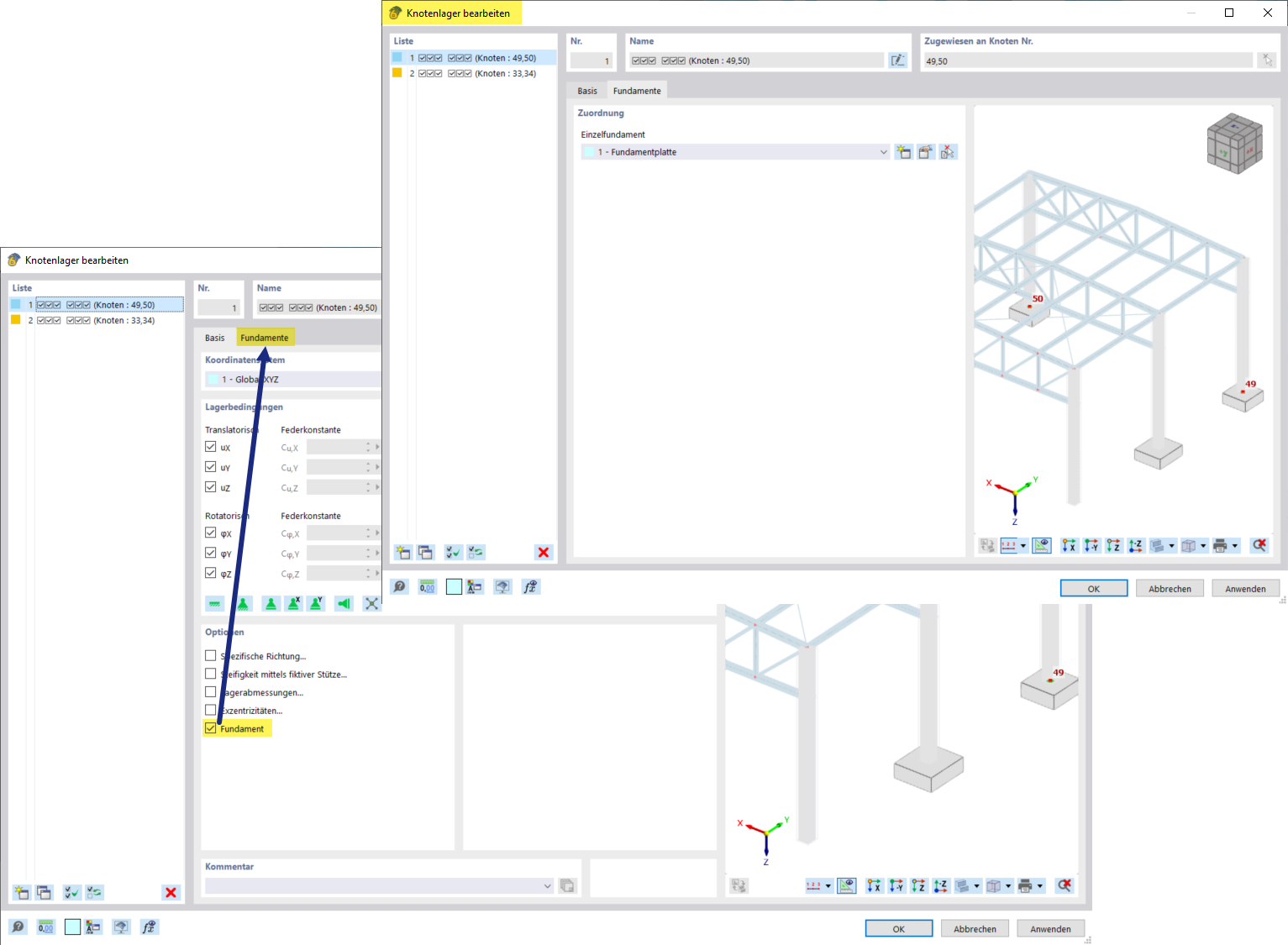Click units 0,00 icon in front dialog bottom bar

coord(428,587)
